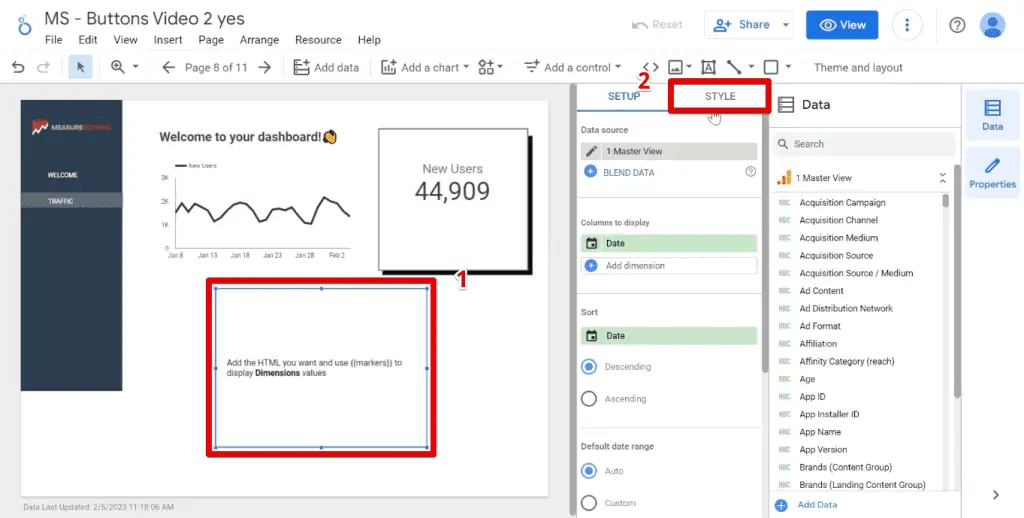Open the Edit menu
The height and width of the screenshot is (518, 1024).
pyautogui.click(x=88, y=40)
